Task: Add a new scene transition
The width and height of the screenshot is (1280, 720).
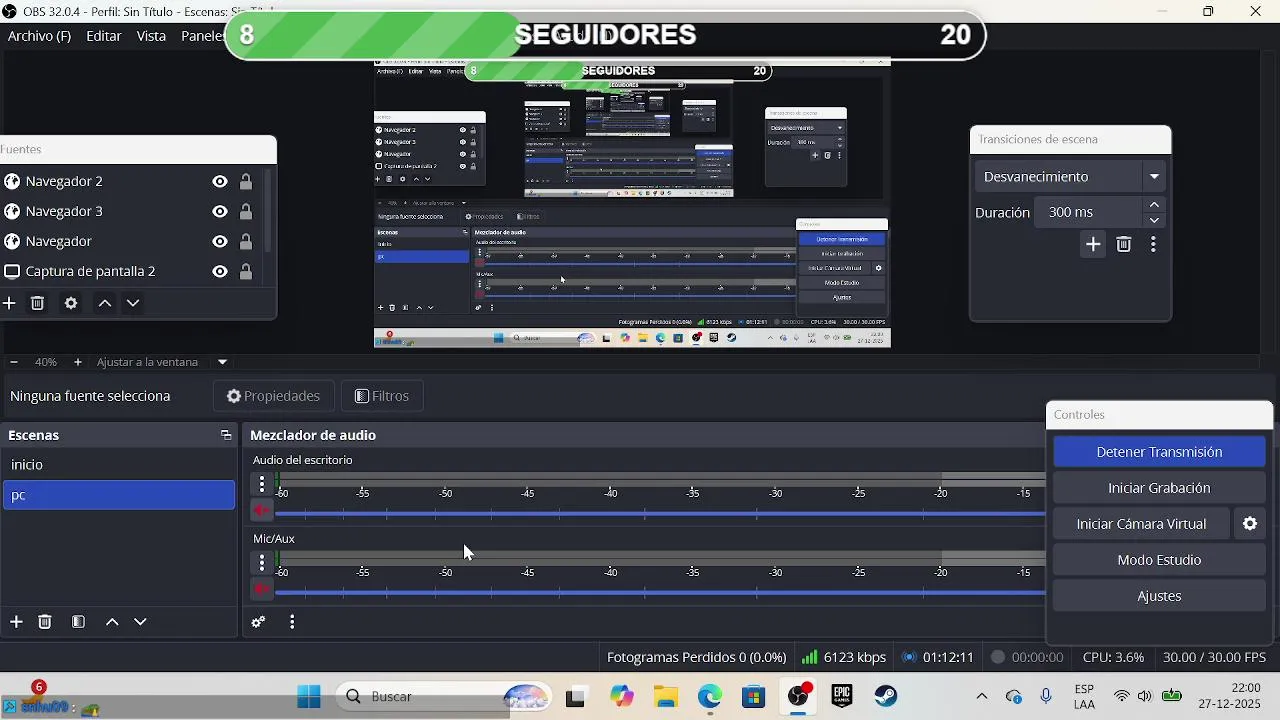Action: [x=1093, y=244]
